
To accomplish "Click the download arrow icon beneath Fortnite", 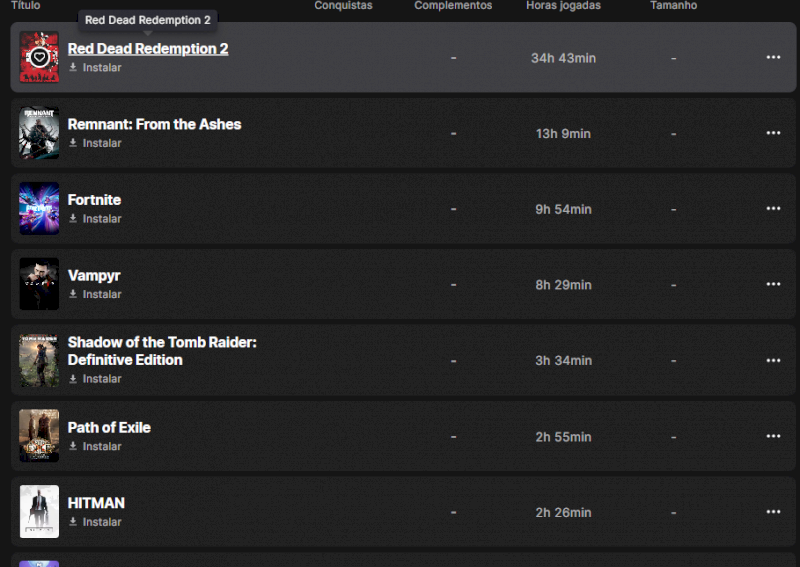I will (73, 219).
